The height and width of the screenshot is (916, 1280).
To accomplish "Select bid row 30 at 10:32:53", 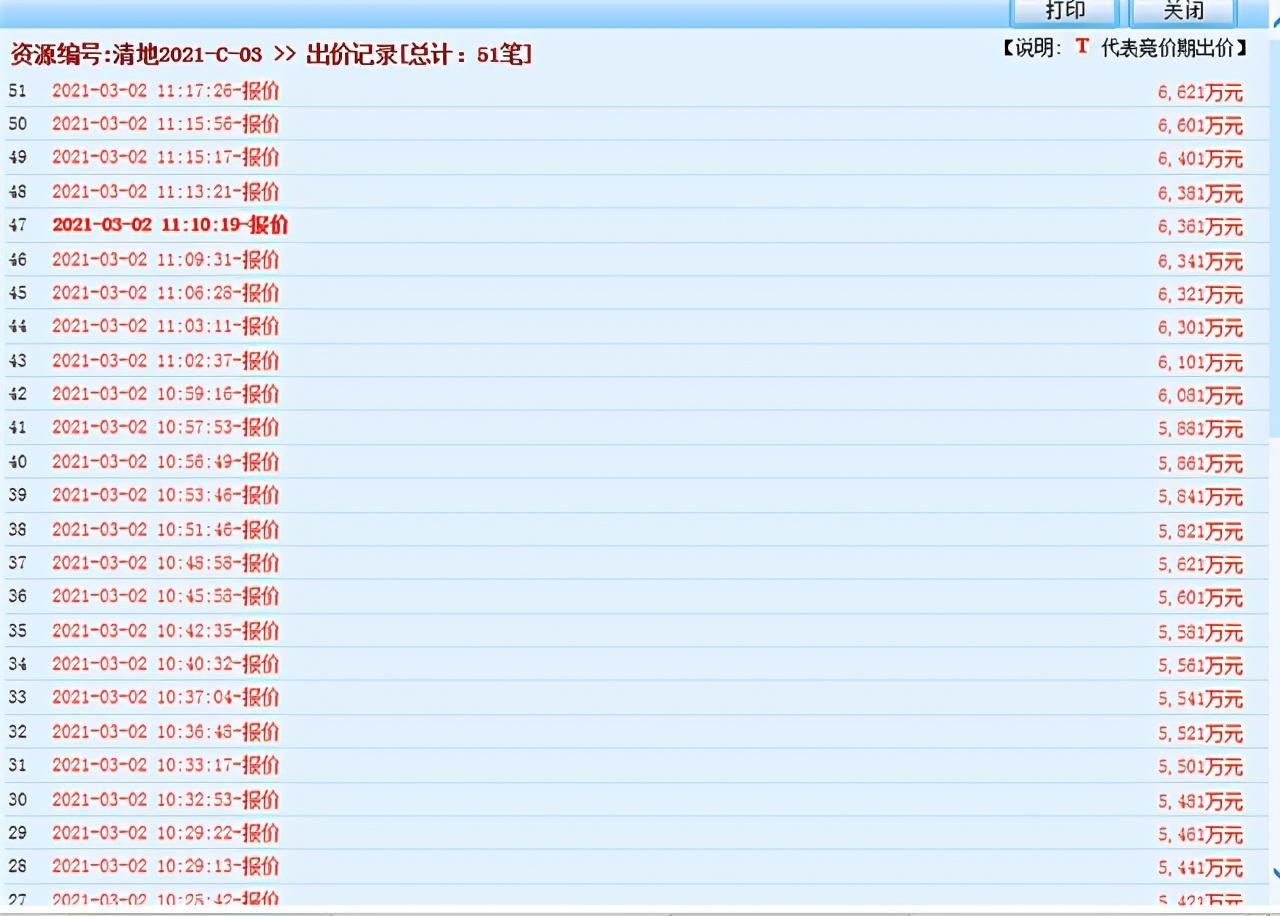I will coord(637,800).
